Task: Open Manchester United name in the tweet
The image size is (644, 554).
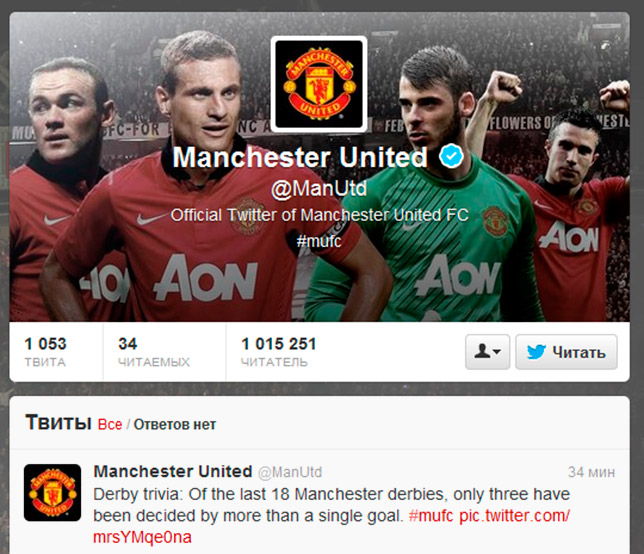Action: click(x=172, y=471)
